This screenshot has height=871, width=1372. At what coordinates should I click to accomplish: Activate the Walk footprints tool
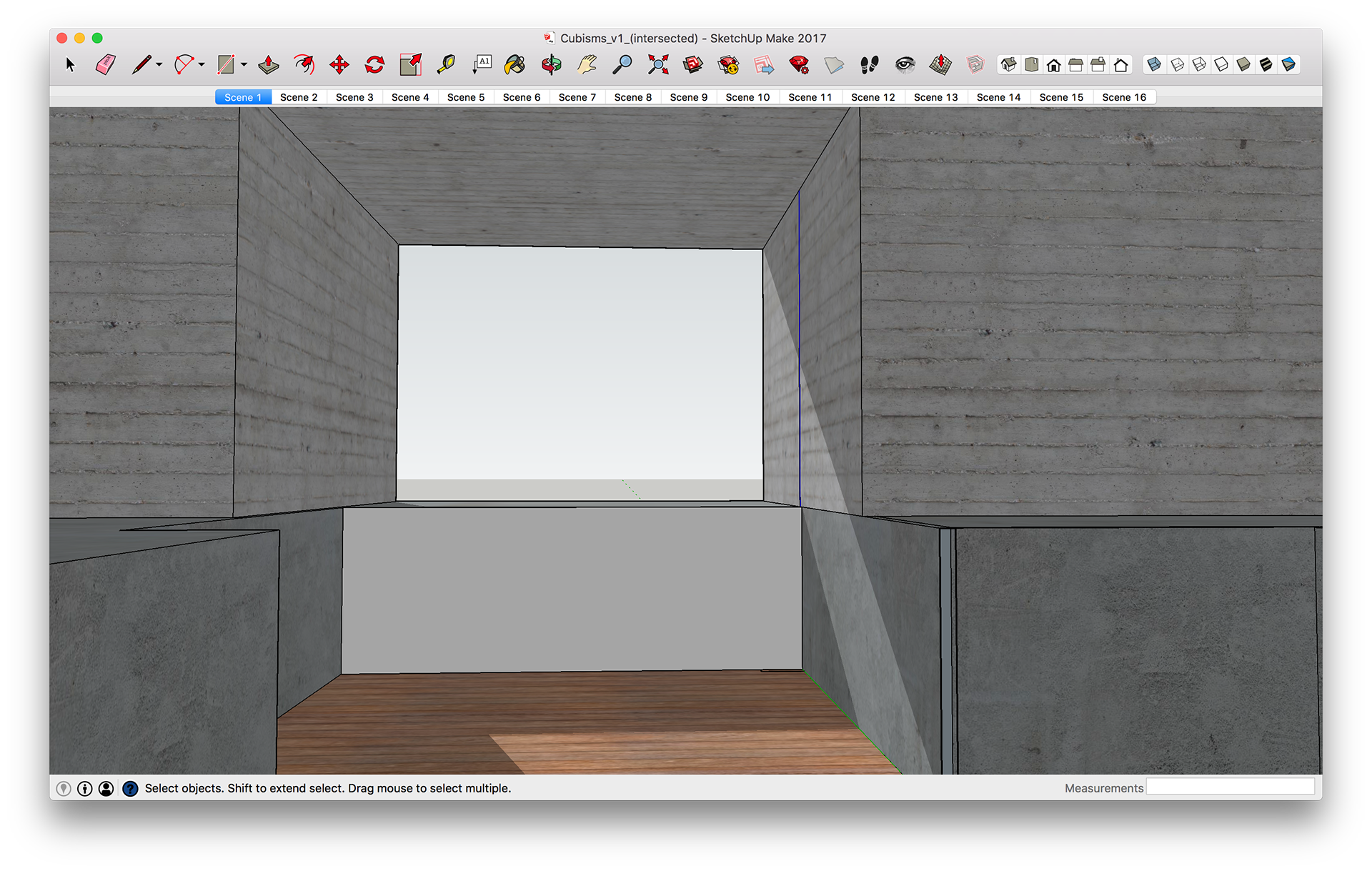tap(869, 65)
